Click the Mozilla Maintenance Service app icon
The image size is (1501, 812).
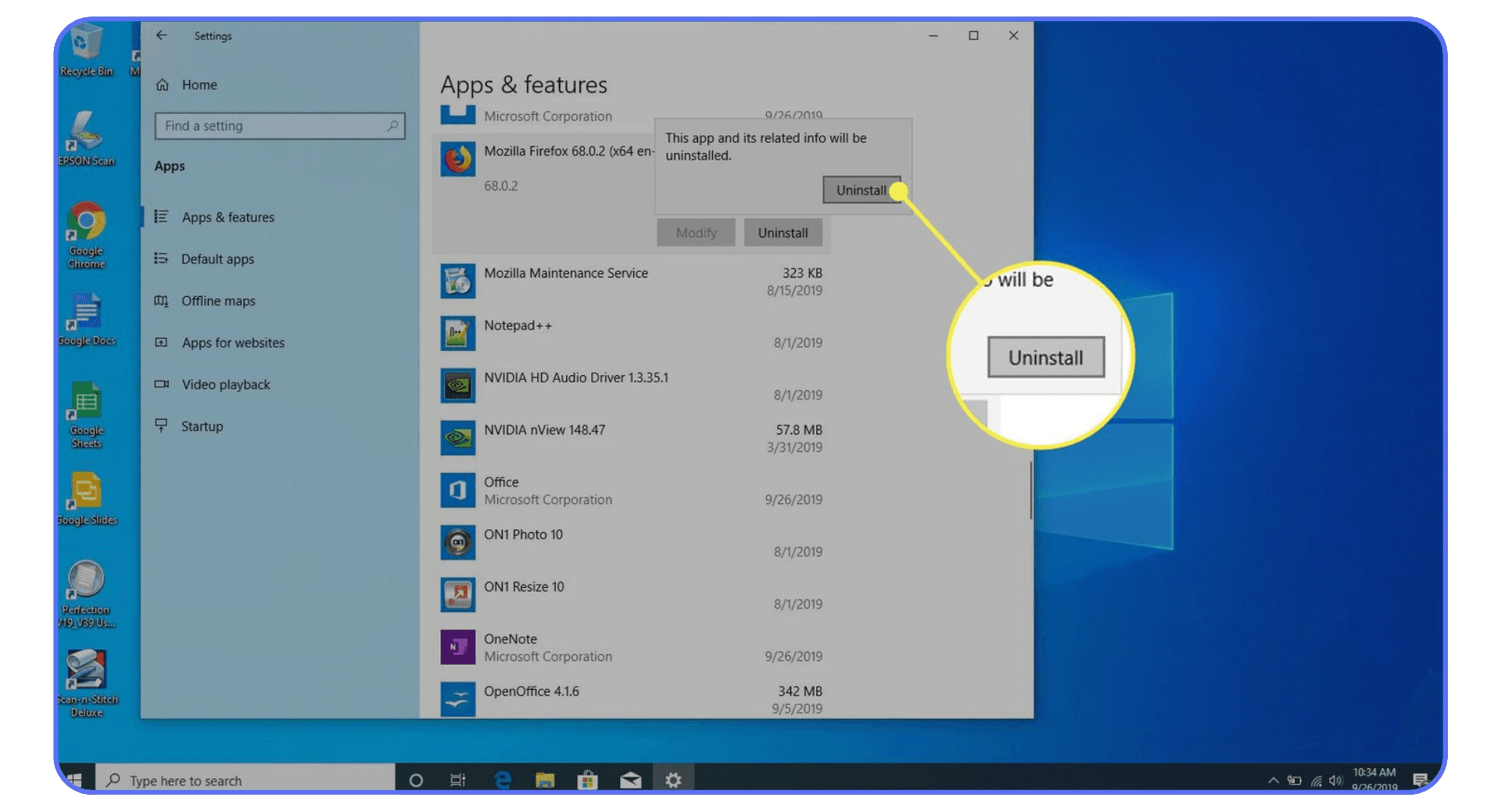pos(458,281)
